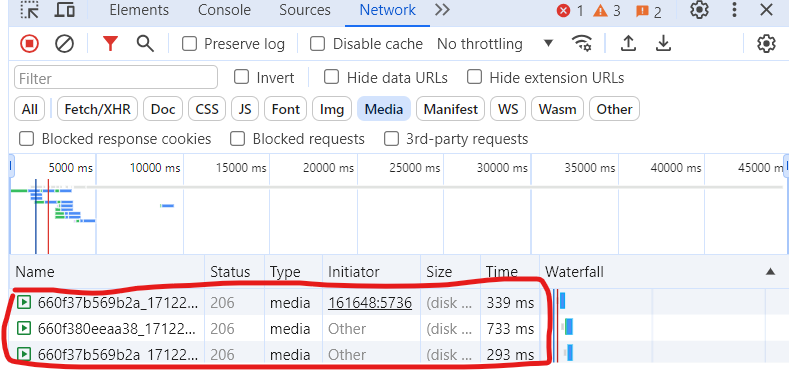789x370 pixels.
Task: Filter by Font requests
Action: coord(285,109)
